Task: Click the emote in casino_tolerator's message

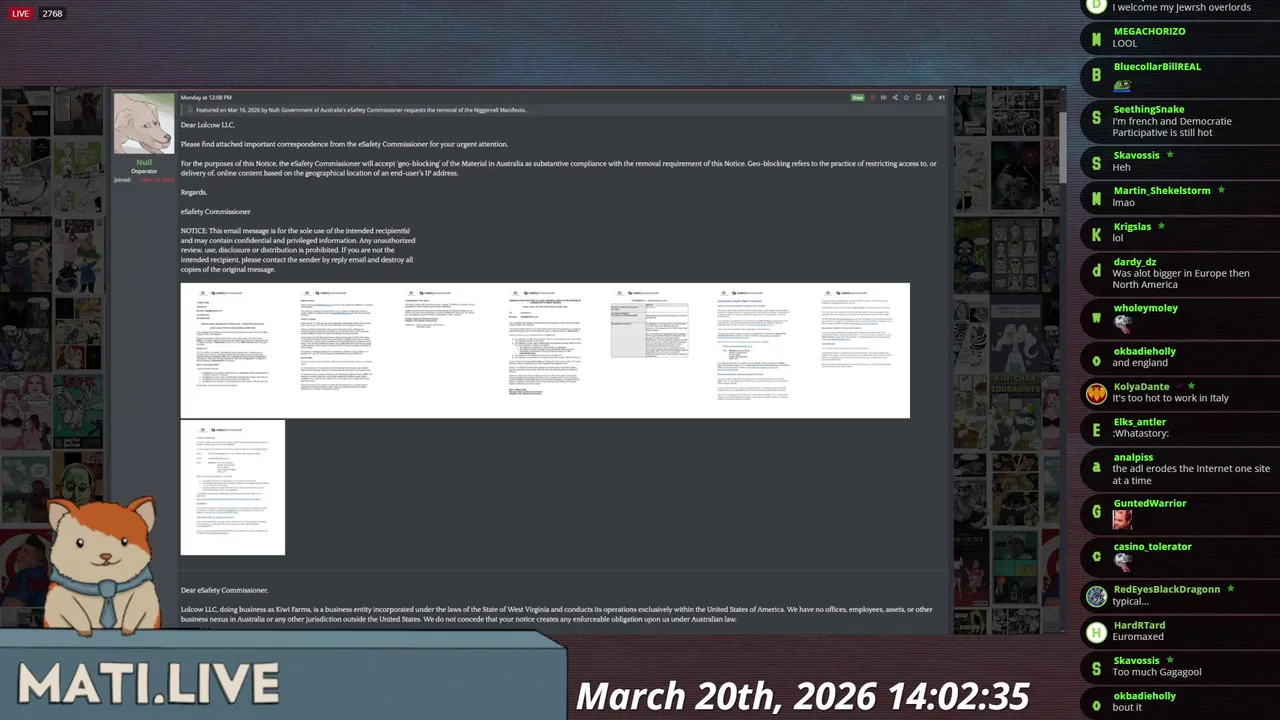Action: (1122, 562)
